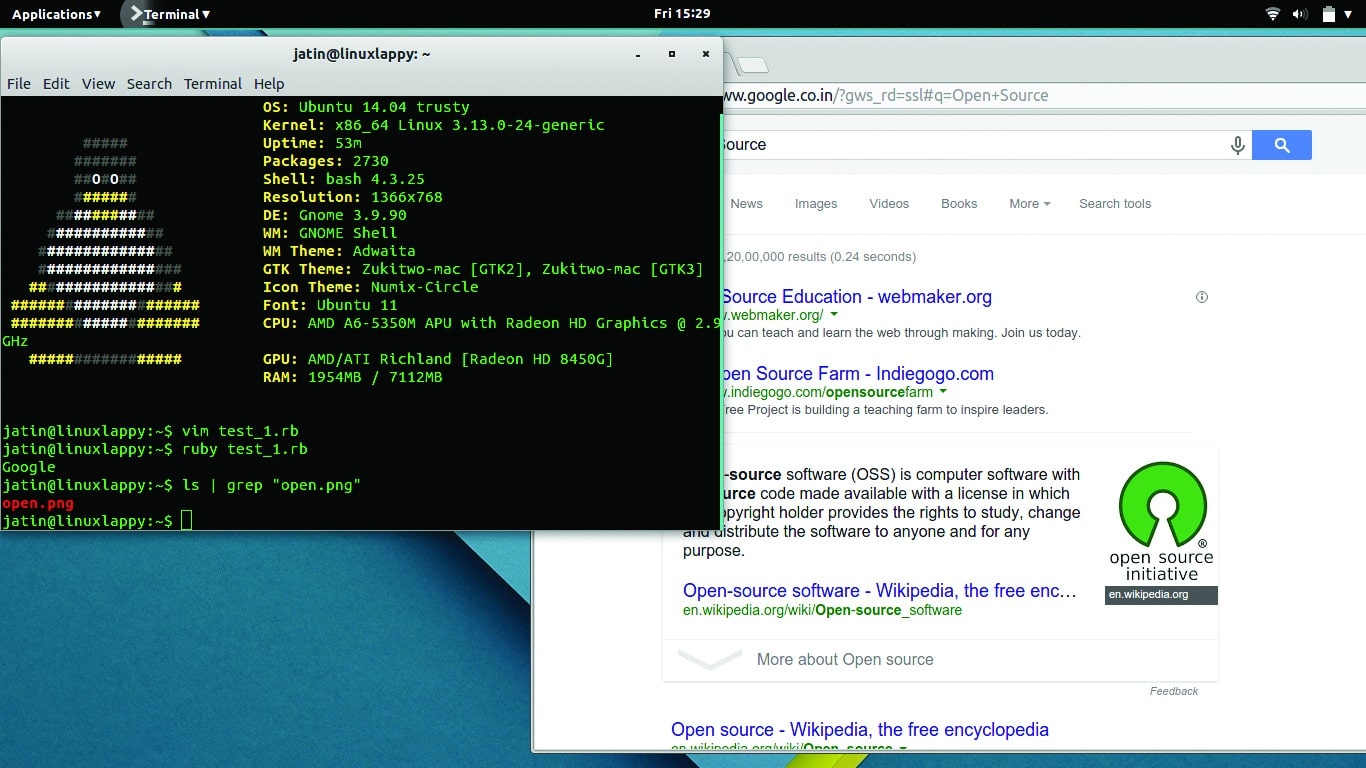Screen dimensions: 1366x768
Task: Expand the More dropdown in search tabs
Action: coord(1029,204)
